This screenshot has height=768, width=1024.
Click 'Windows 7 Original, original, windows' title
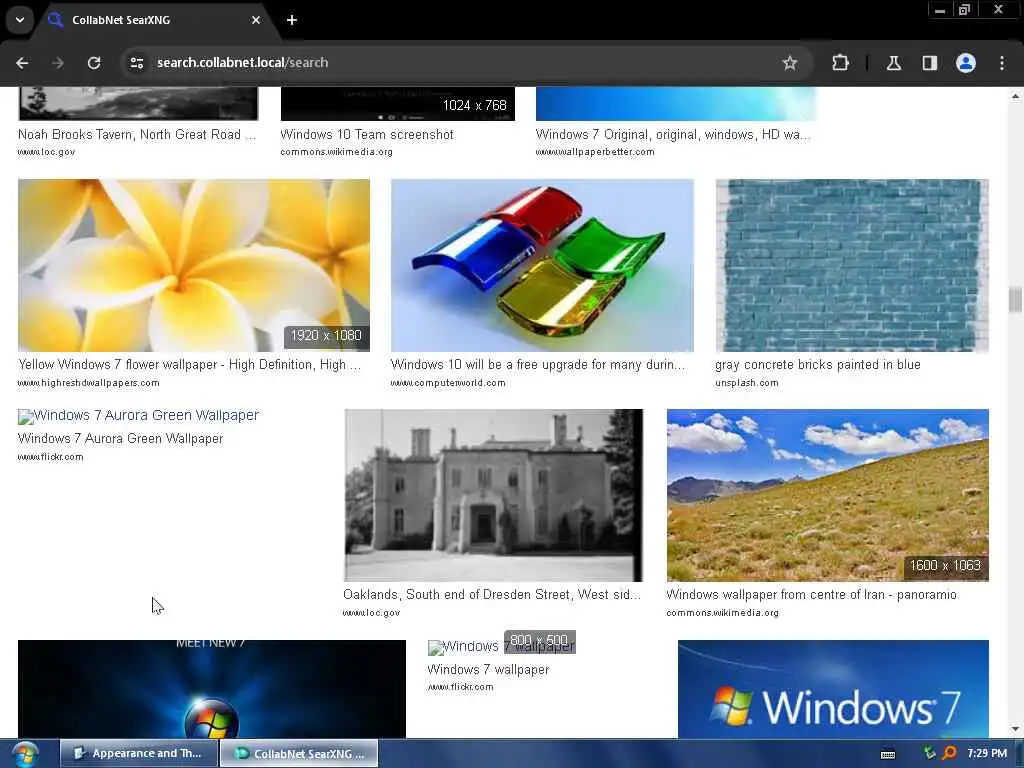point(673,135)
